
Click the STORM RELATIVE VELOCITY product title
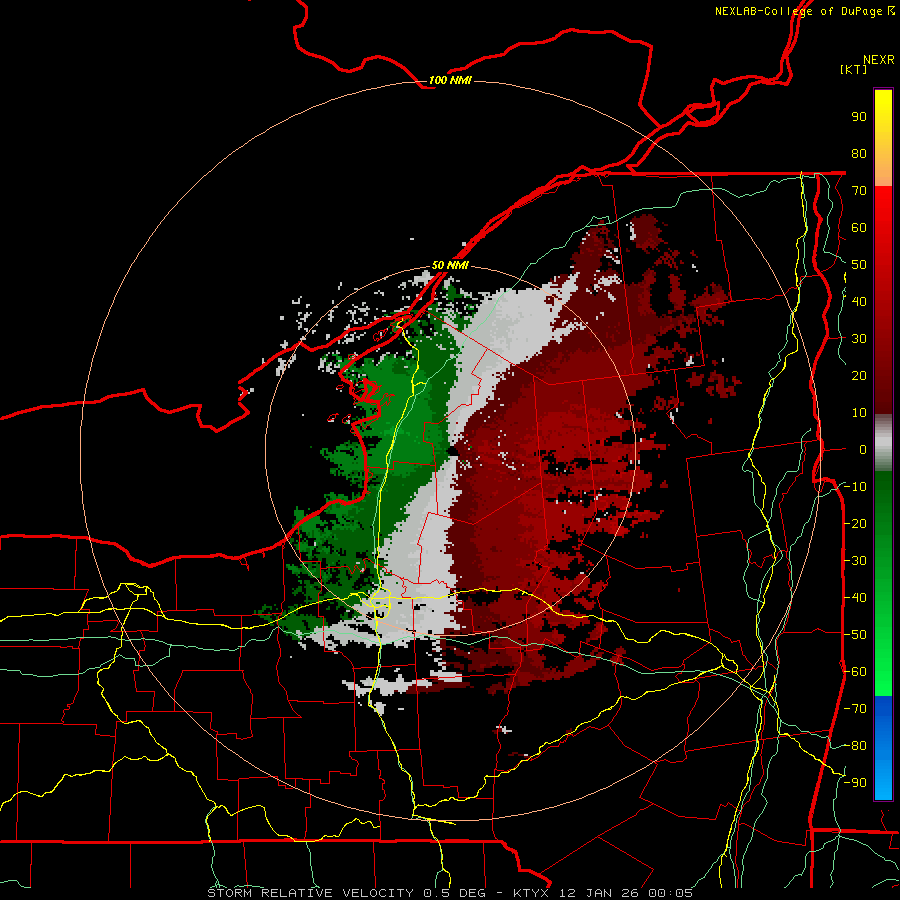(x=310, y=893)
